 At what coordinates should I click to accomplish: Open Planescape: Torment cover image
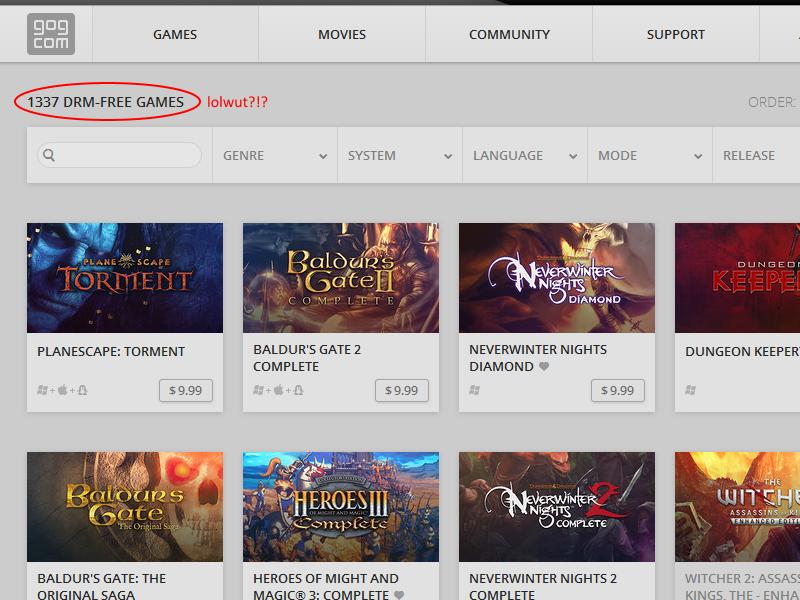(x=125, y=278)
